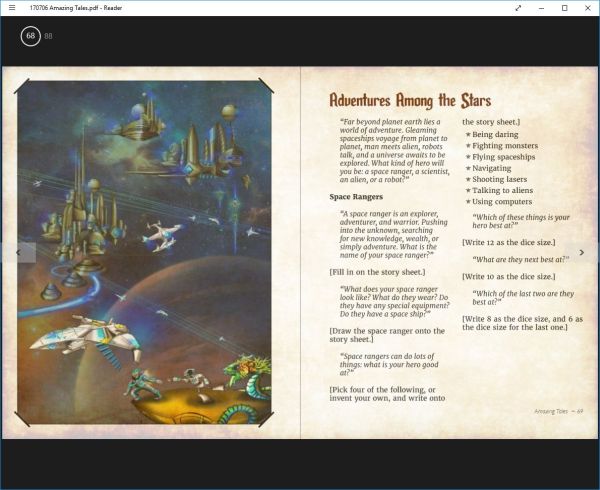
Task: Click the 'Amazing Tales — 69' page footer
Action: [x=558, y=411]
